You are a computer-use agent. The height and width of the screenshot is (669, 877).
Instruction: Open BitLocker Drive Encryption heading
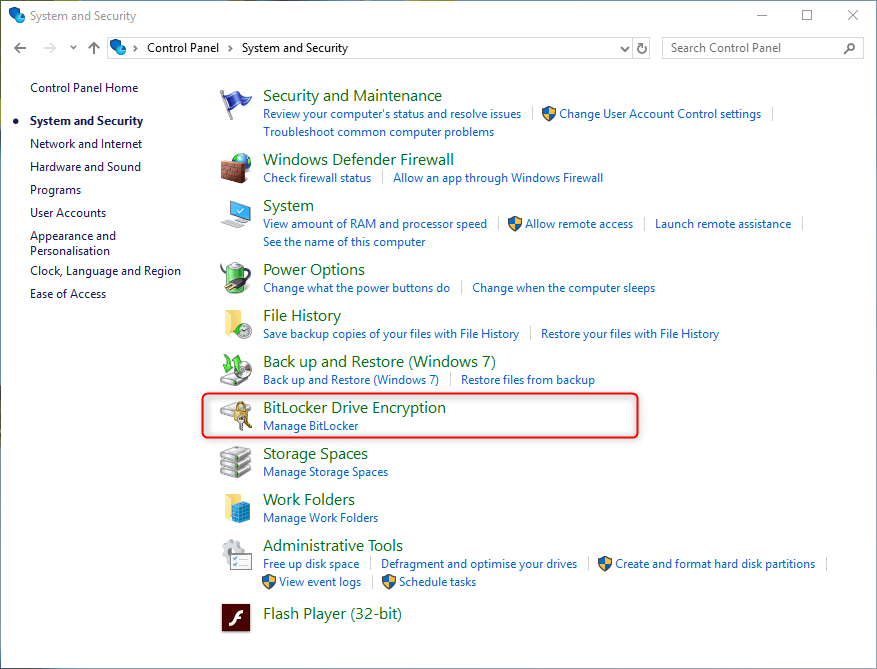point(355,408)
